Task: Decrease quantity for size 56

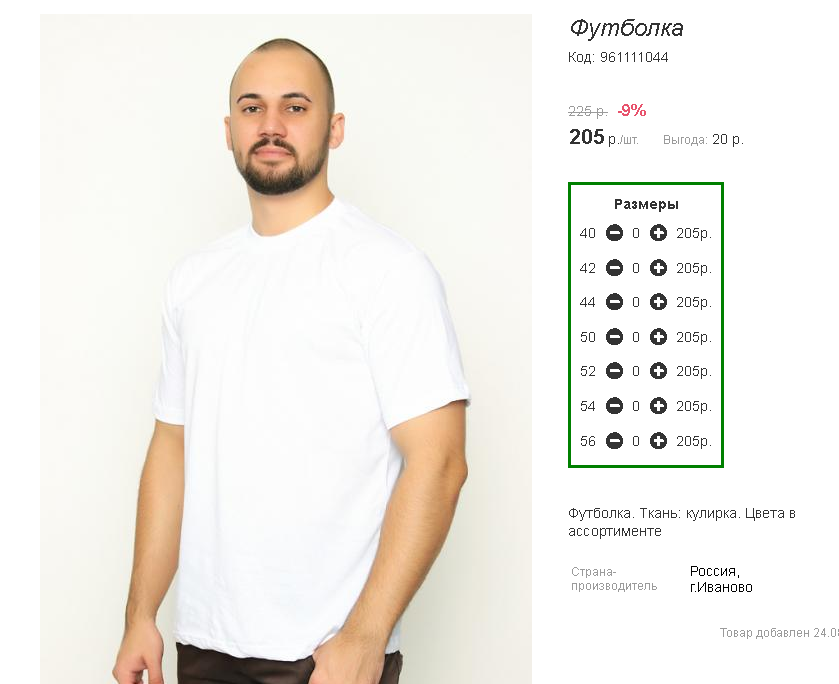Action: 614,441
